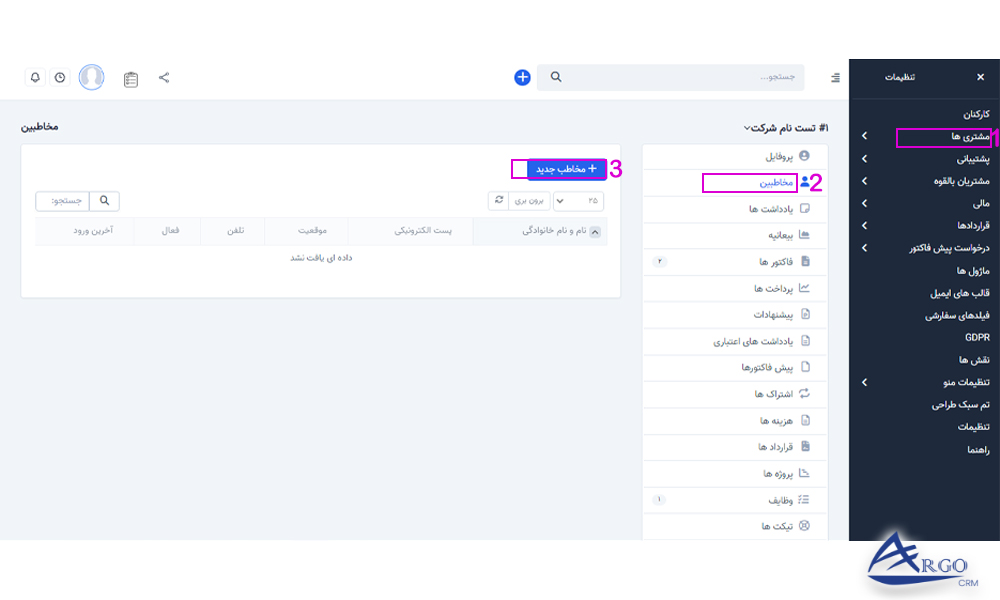Switch to the تیکت ها tab
This screenshot has height=600, width=1000.
pos(785,526)
